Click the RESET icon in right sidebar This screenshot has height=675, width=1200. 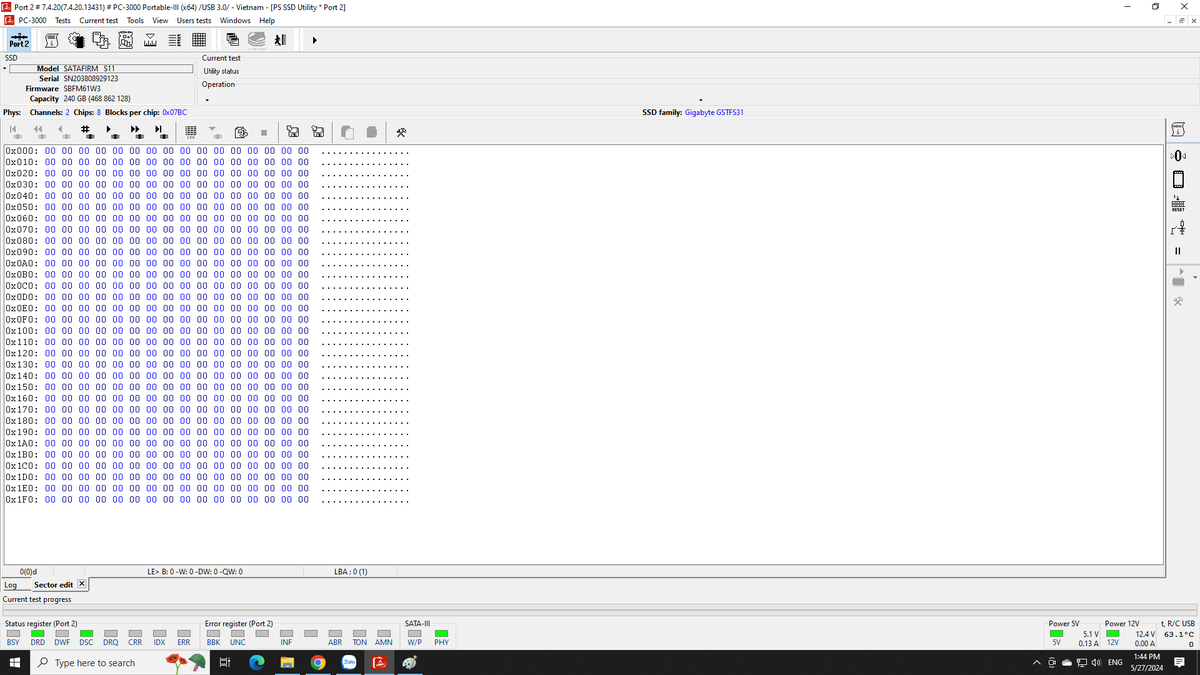1178,203
